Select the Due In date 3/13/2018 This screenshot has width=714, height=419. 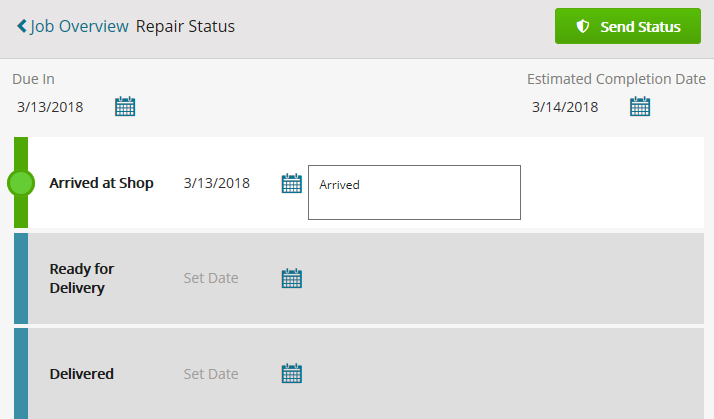[50, 107]
